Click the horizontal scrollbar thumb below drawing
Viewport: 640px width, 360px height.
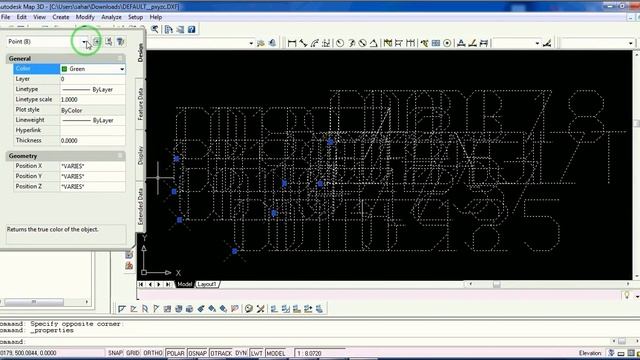coord(496,284)
